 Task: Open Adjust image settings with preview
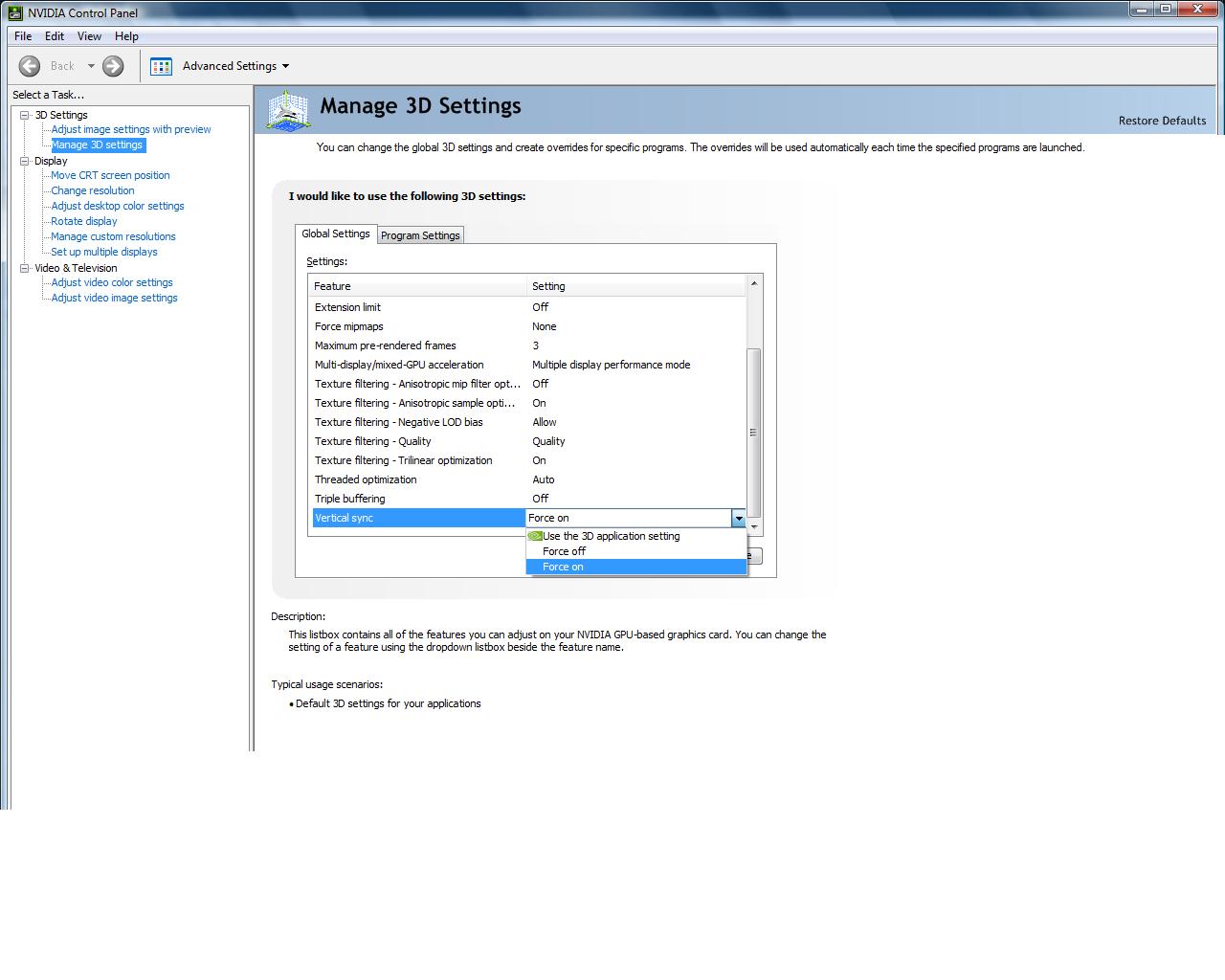pos(131,129)
